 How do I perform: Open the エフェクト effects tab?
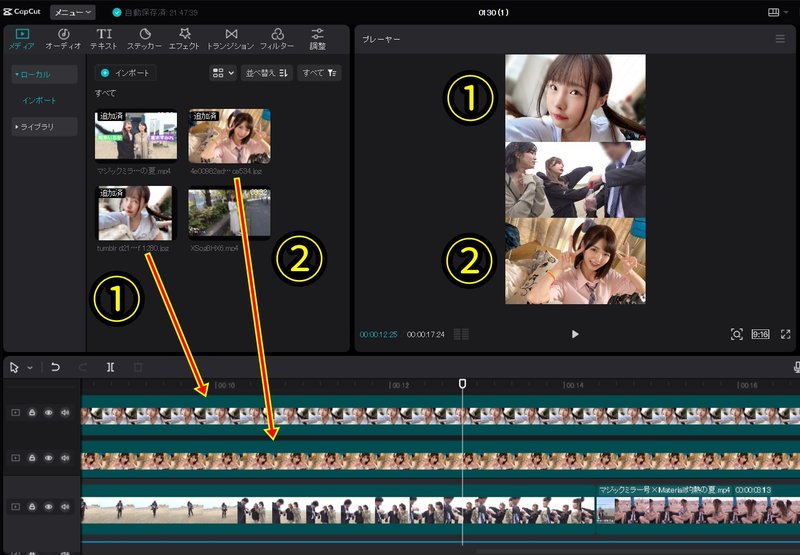[184, 39]
